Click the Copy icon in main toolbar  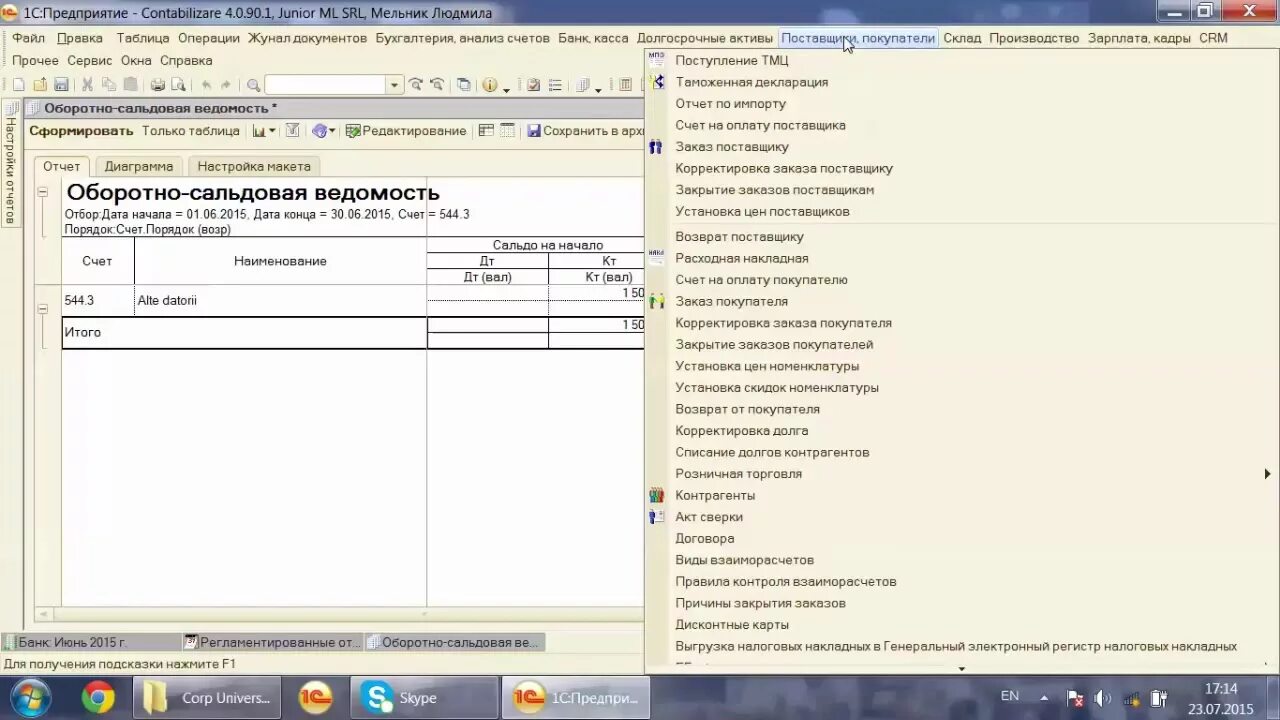(108, 85)
